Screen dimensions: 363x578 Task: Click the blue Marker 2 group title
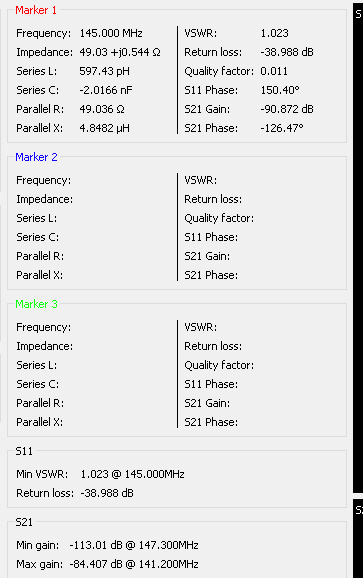(x=36, y=157)
